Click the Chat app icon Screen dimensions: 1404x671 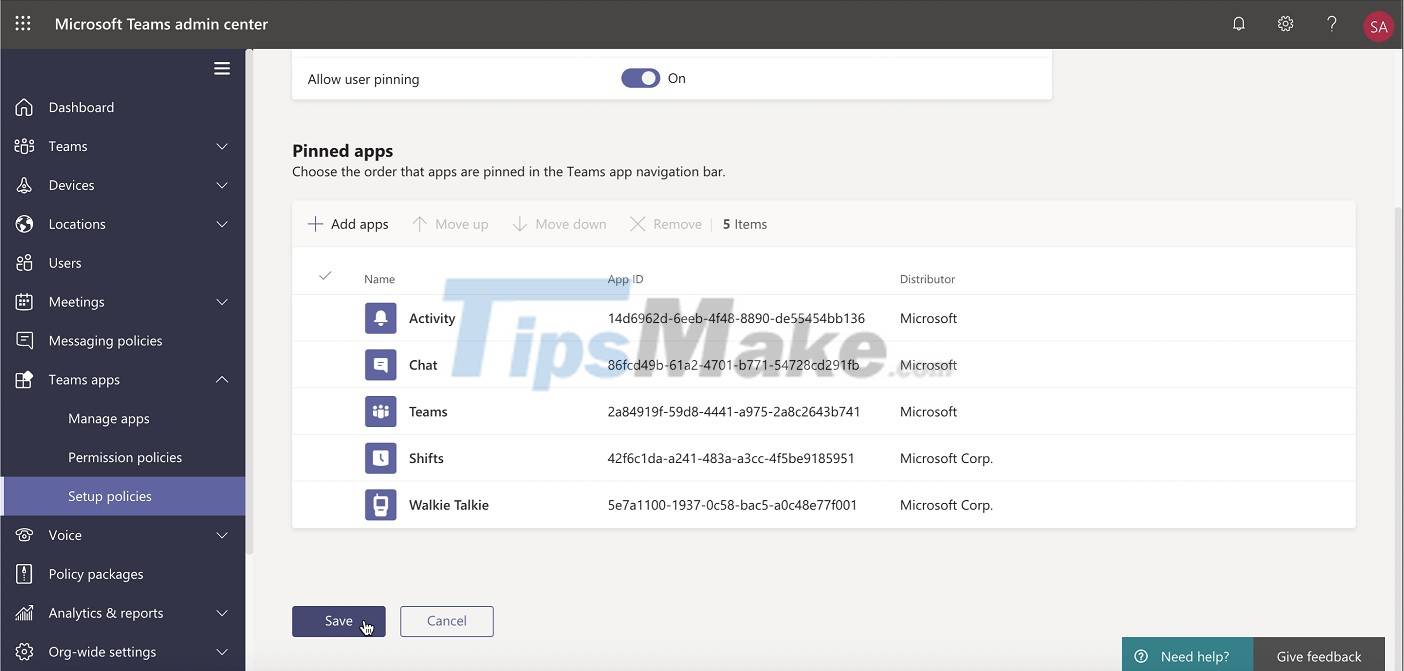point(380,364)
